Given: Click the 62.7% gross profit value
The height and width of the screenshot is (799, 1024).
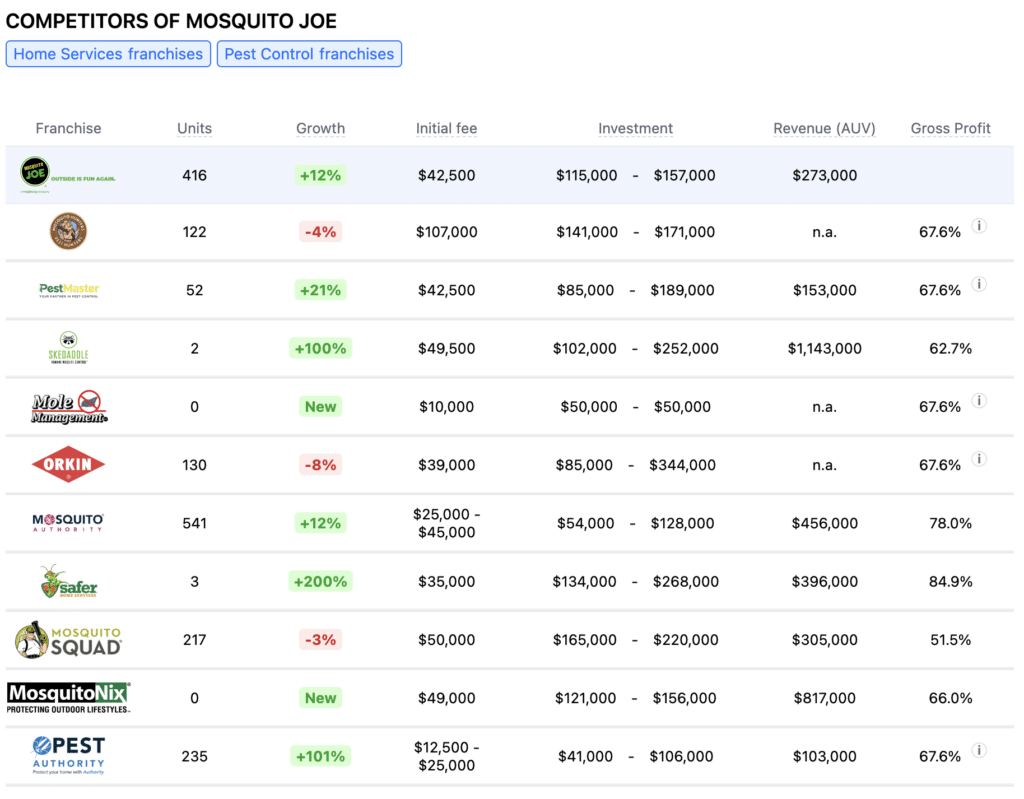Looking at the screenshot, I should pos(950,348).
